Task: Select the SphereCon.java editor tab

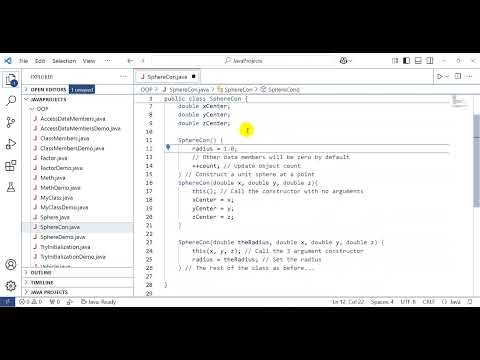Action: pyautogui.click(x=167, y=77)
